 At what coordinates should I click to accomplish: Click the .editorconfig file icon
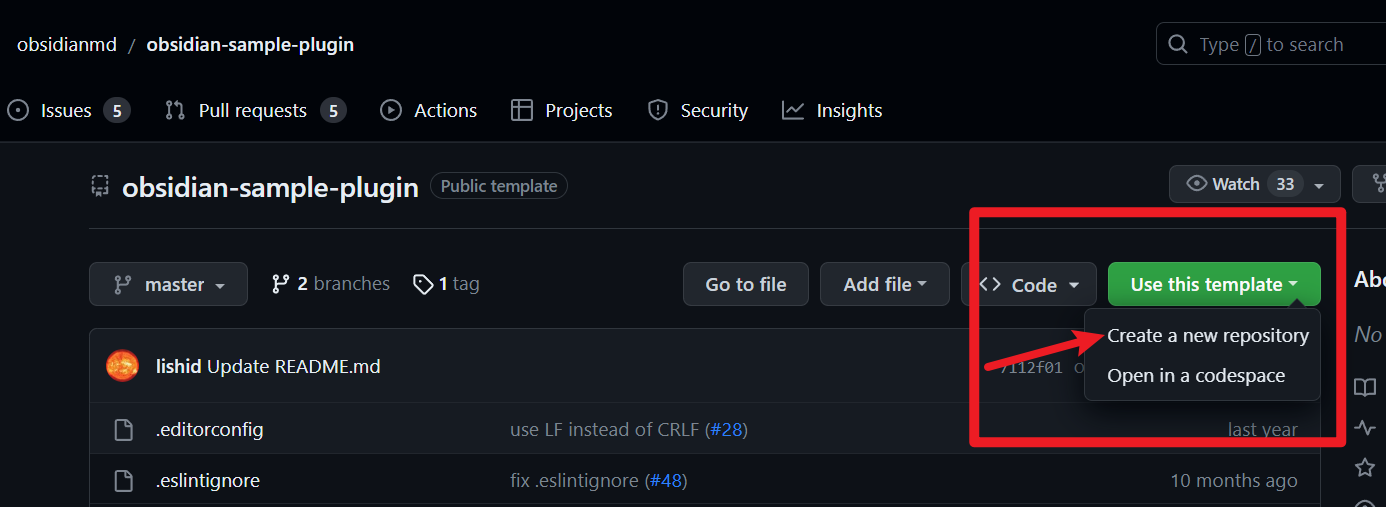point(123,430)
